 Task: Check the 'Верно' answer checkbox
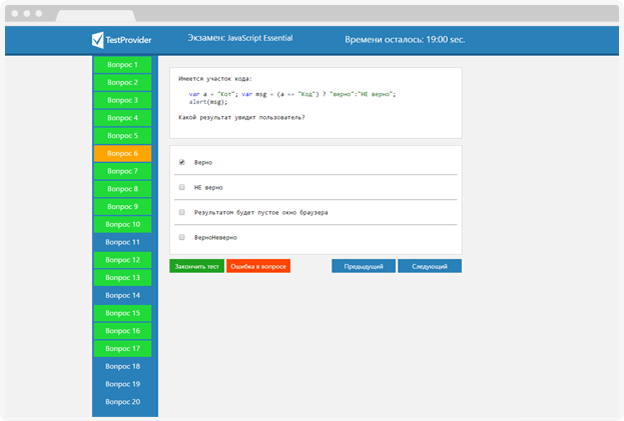181,162
